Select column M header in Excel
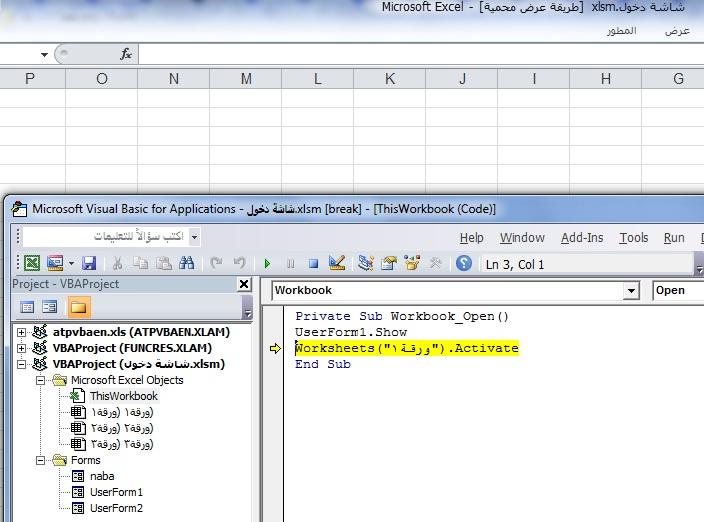This screenshot has width=704, height=522. (x=246, y=79)
